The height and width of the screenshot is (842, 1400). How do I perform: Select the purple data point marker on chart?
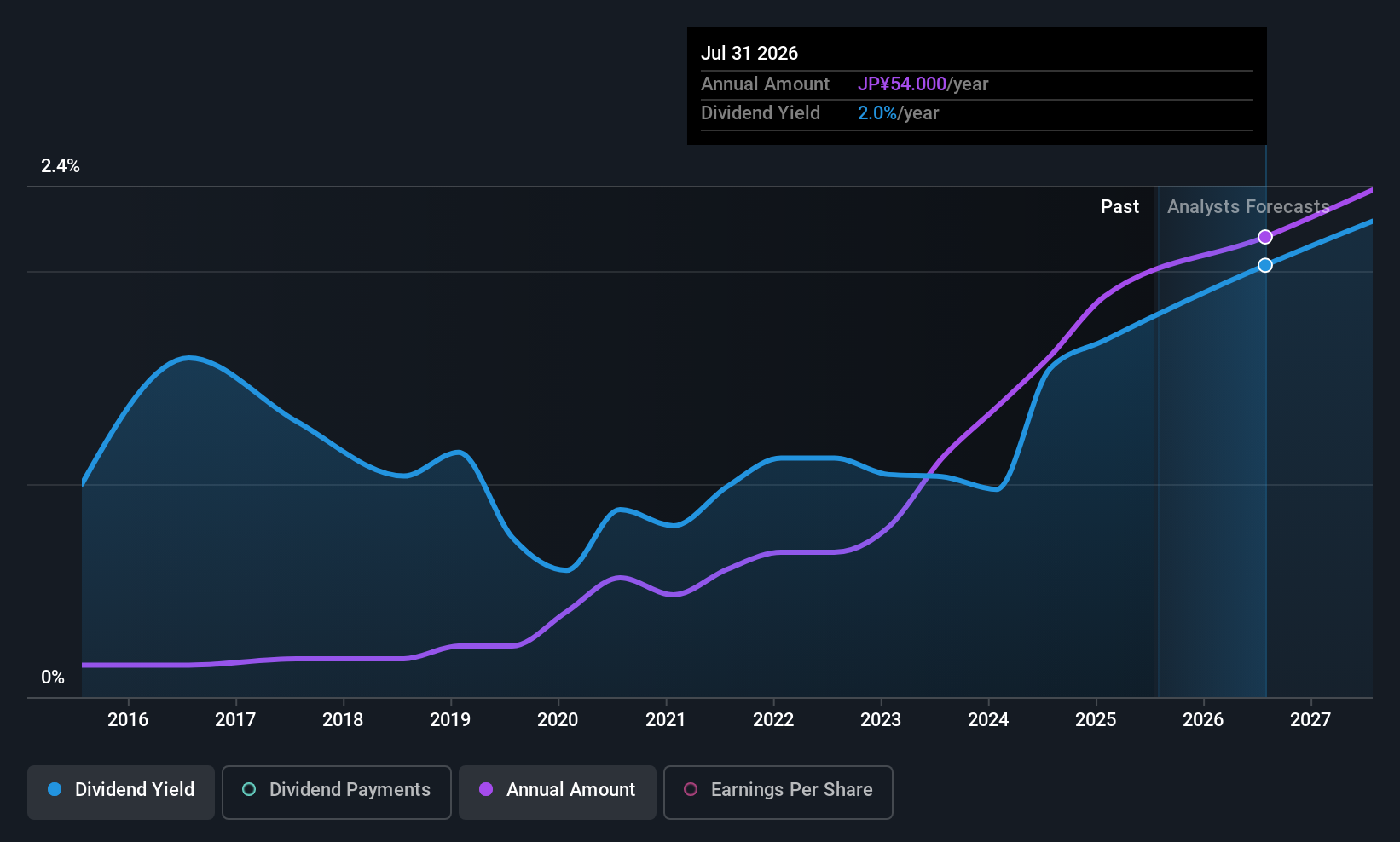click(x=1265, y=237)
